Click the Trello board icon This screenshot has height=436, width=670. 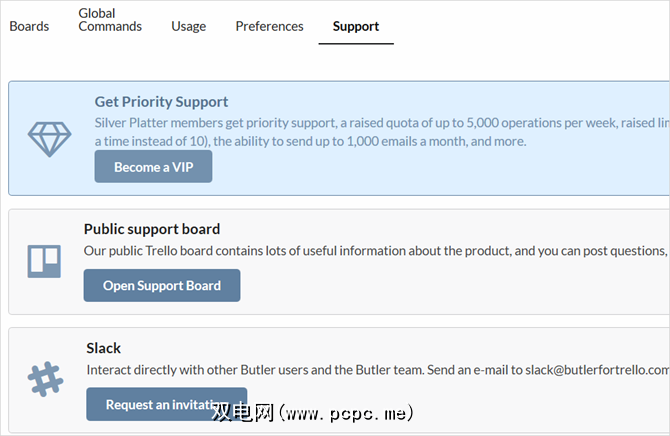pyautogui.click(x=43, y=261)
